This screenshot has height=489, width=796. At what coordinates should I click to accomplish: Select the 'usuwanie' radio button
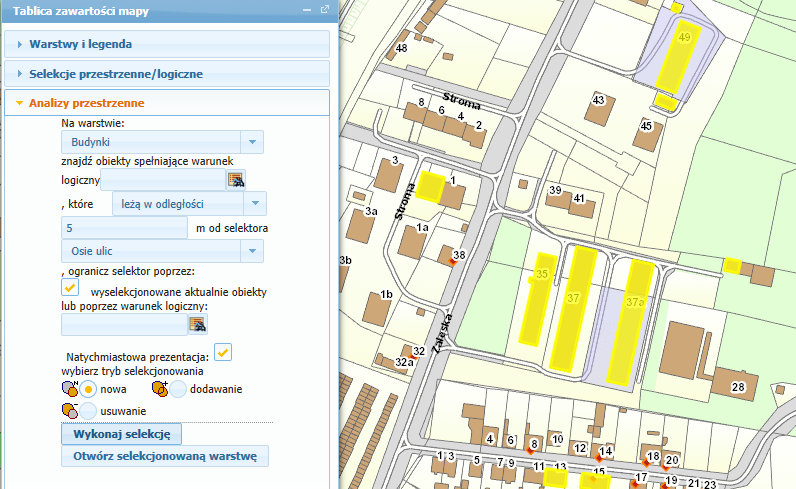coord(88,411)
